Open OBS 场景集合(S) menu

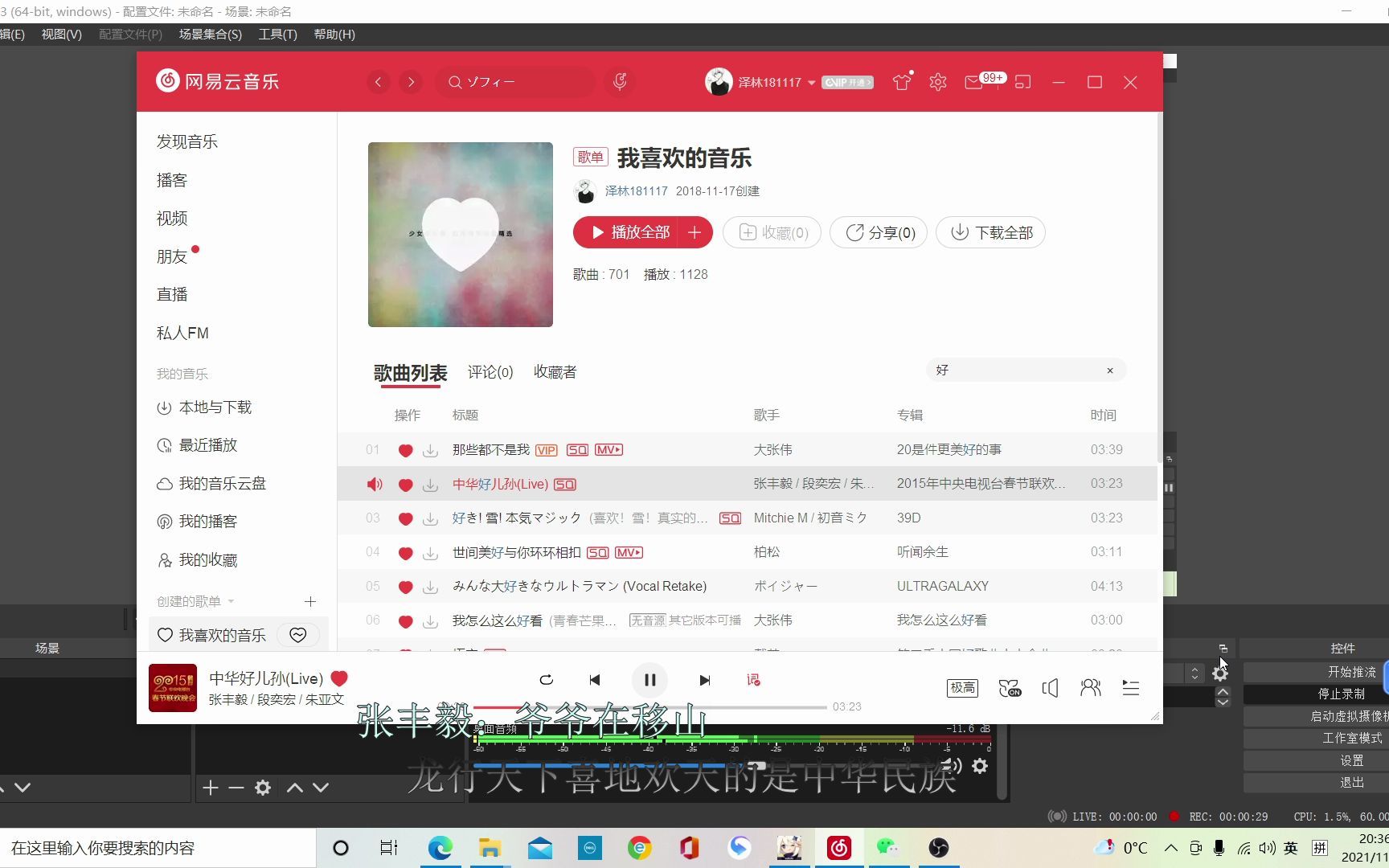pyautogui.click(x=210, y=34)
